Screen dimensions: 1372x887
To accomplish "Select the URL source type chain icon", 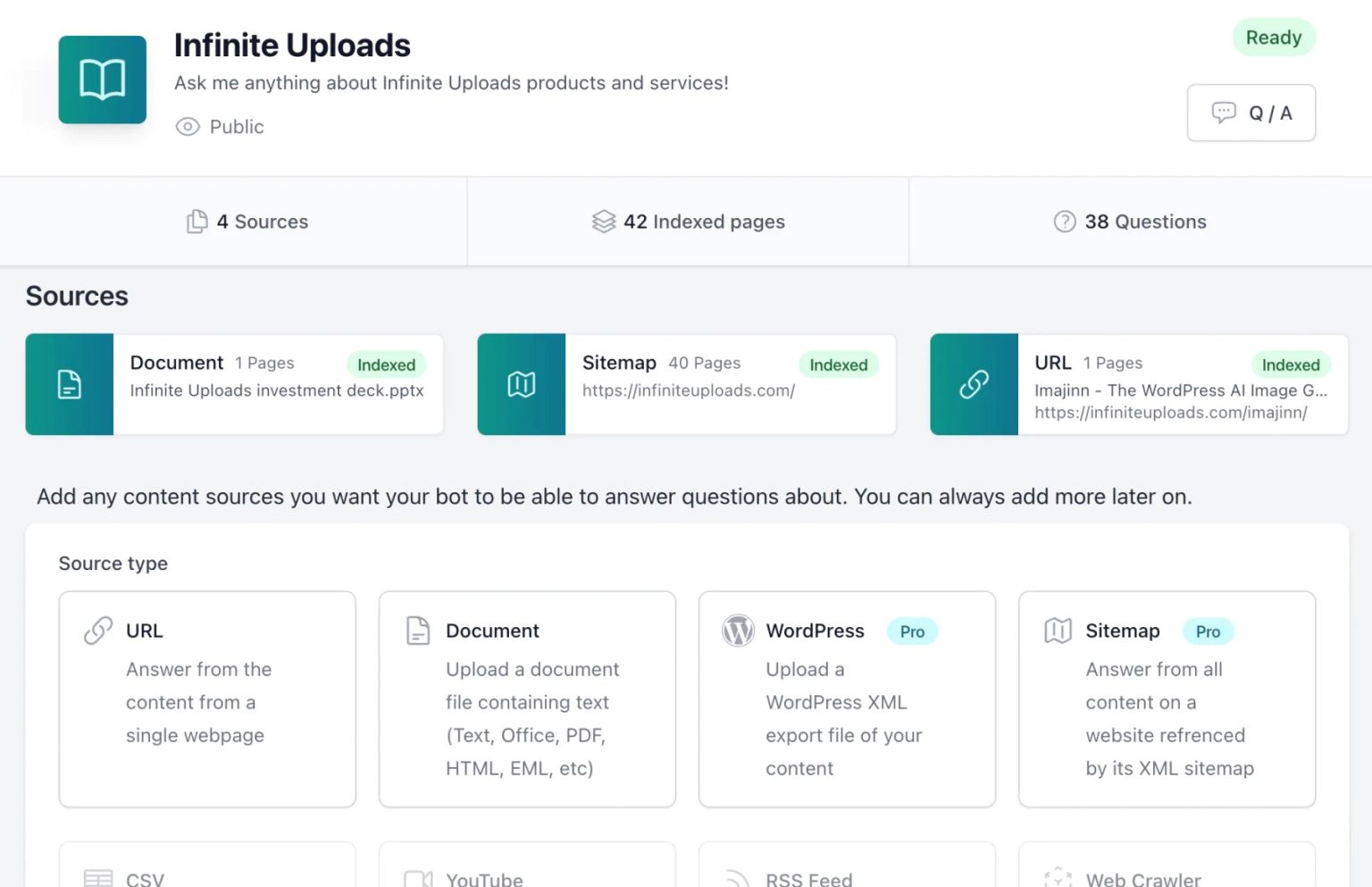I will click(97, 631).
